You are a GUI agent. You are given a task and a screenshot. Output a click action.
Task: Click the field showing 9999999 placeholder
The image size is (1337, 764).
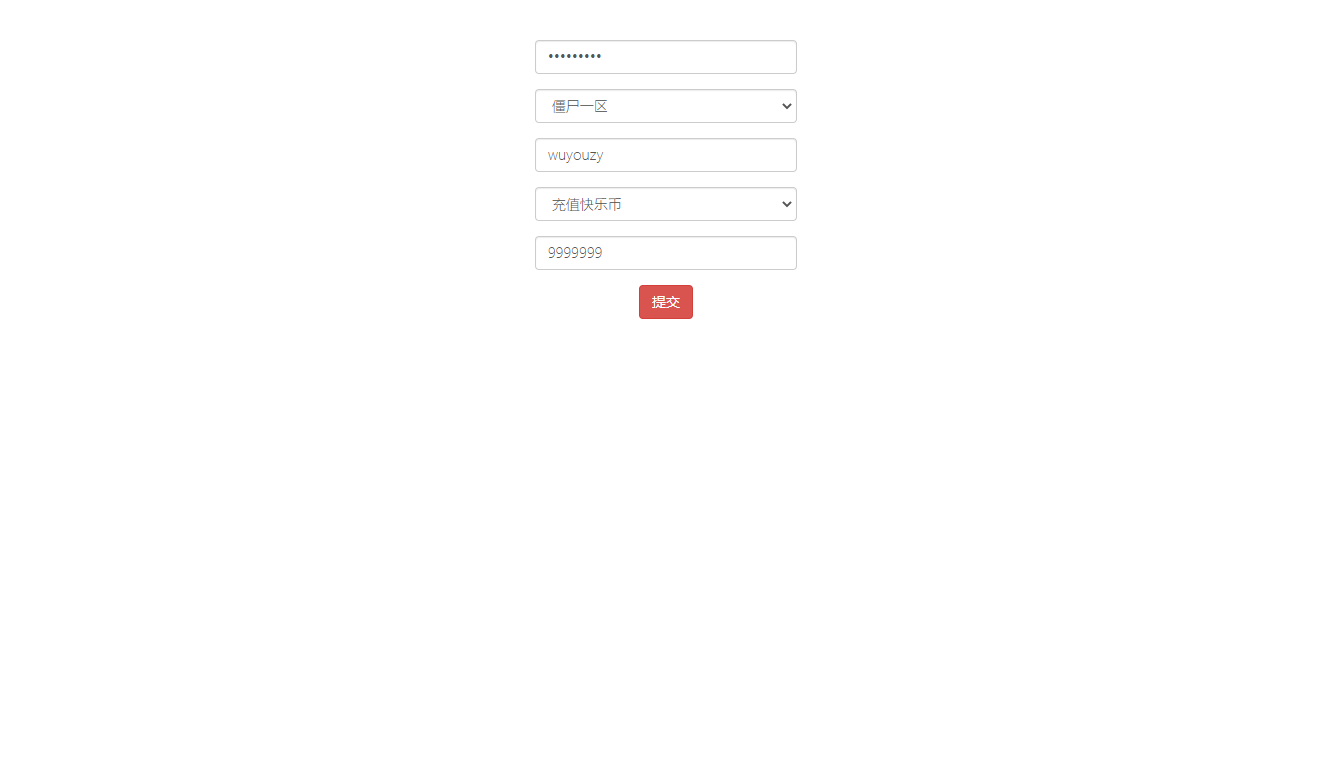click(x=666, y=253)
